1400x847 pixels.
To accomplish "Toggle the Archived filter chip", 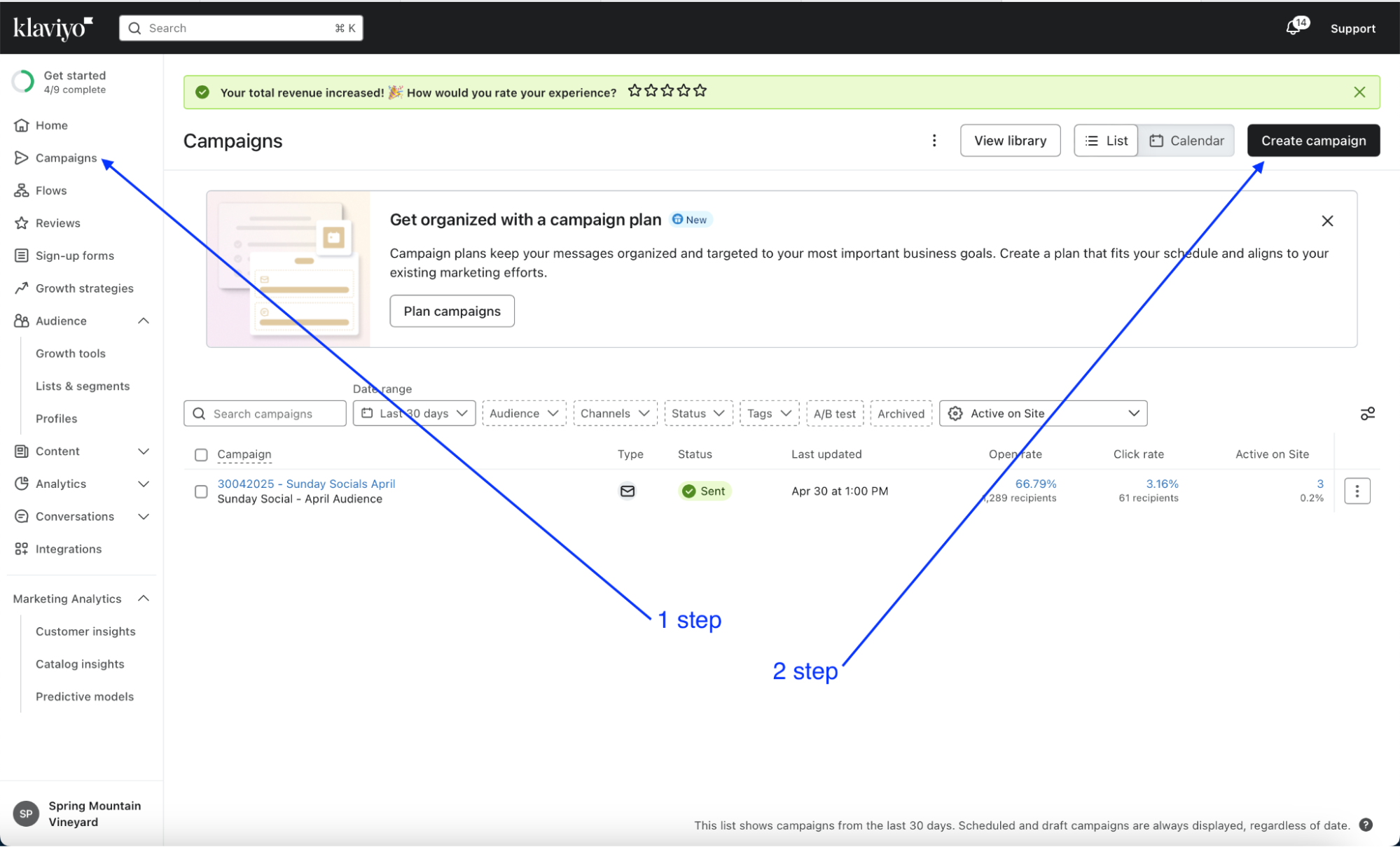I will [901, 414].
